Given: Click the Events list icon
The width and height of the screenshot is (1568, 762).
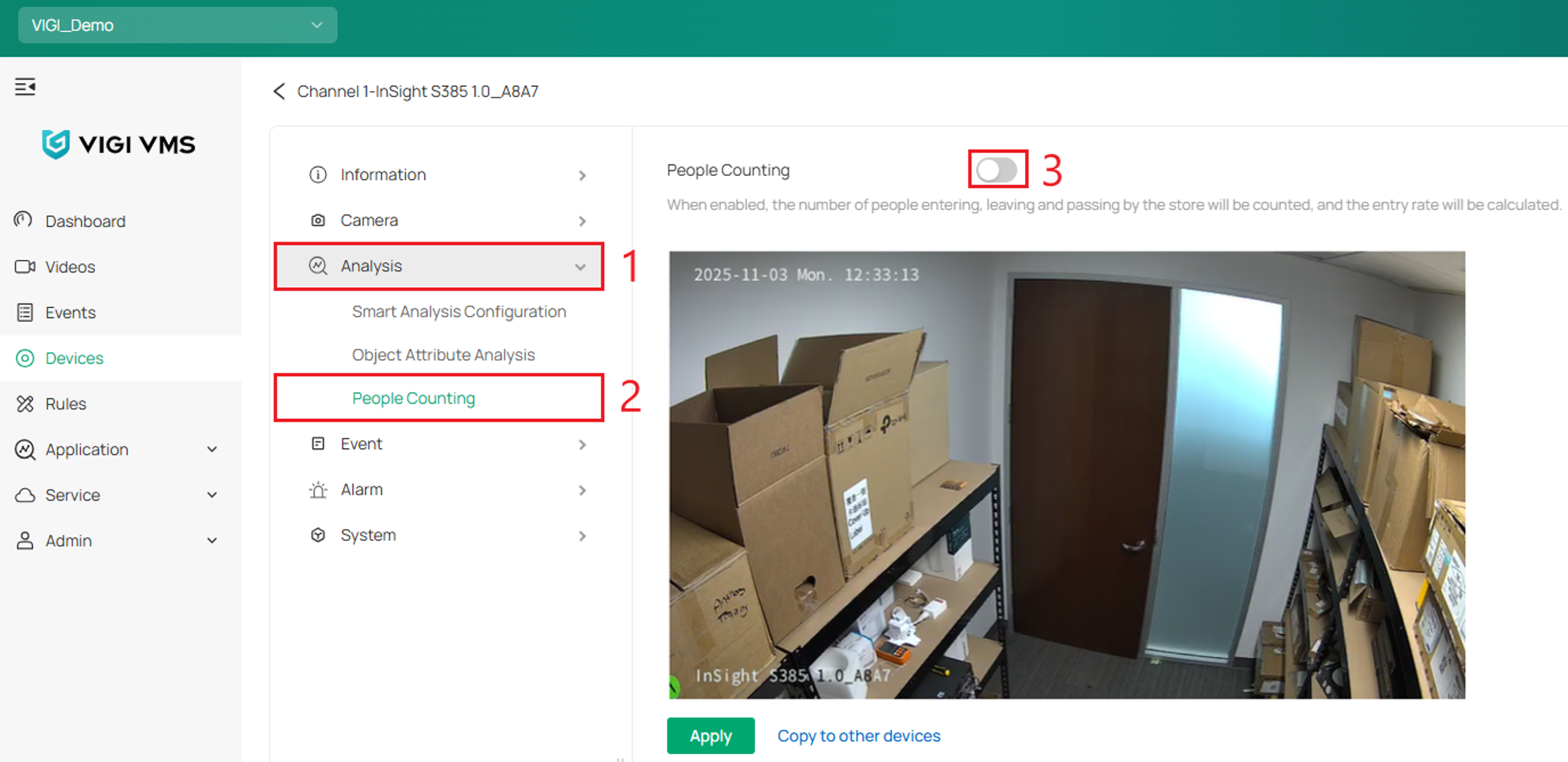Looking at the screenshot, I should [25, 312].
